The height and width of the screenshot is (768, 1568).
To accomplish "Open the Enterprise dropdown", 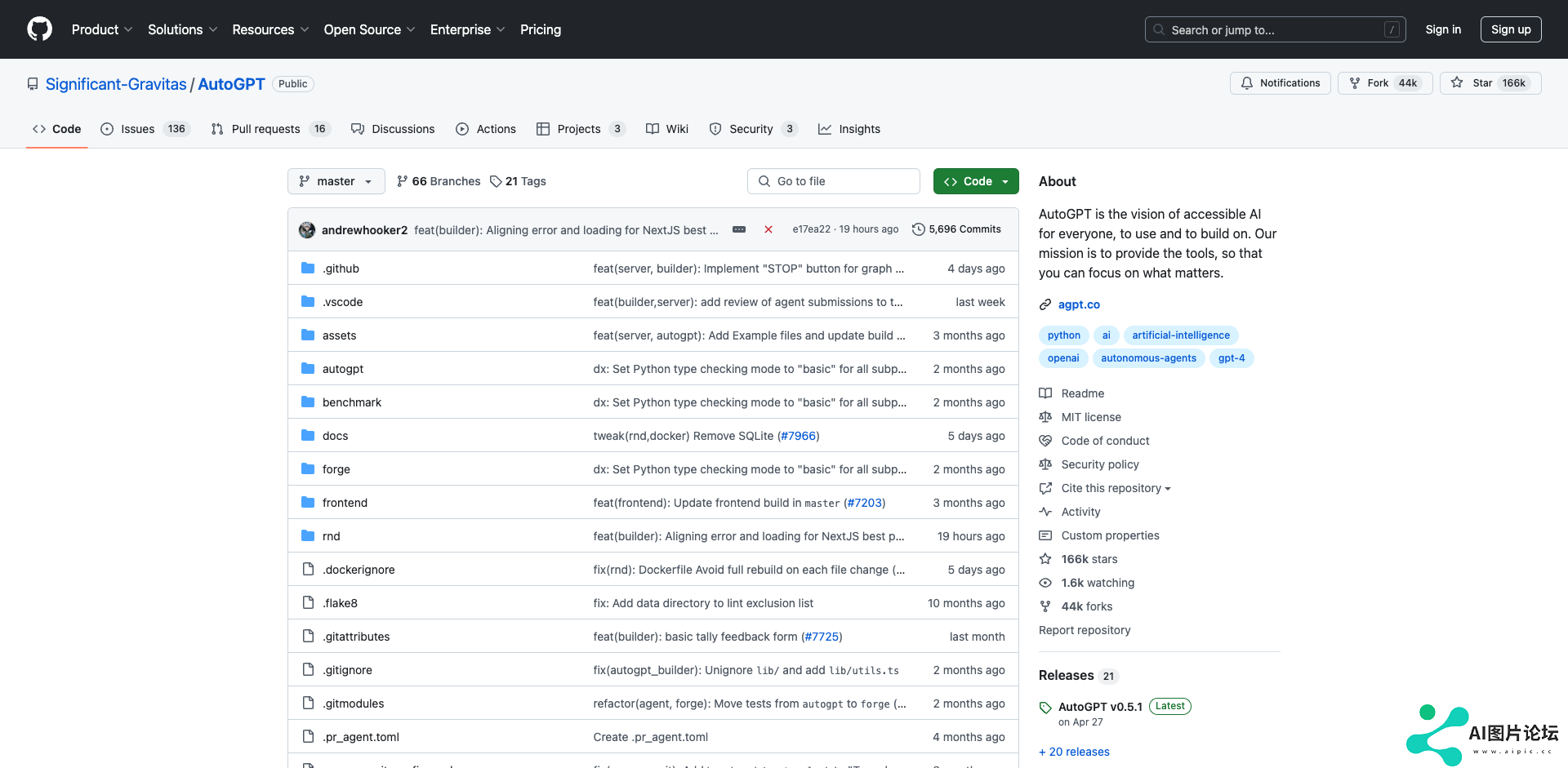I will (x=467, y=29).
